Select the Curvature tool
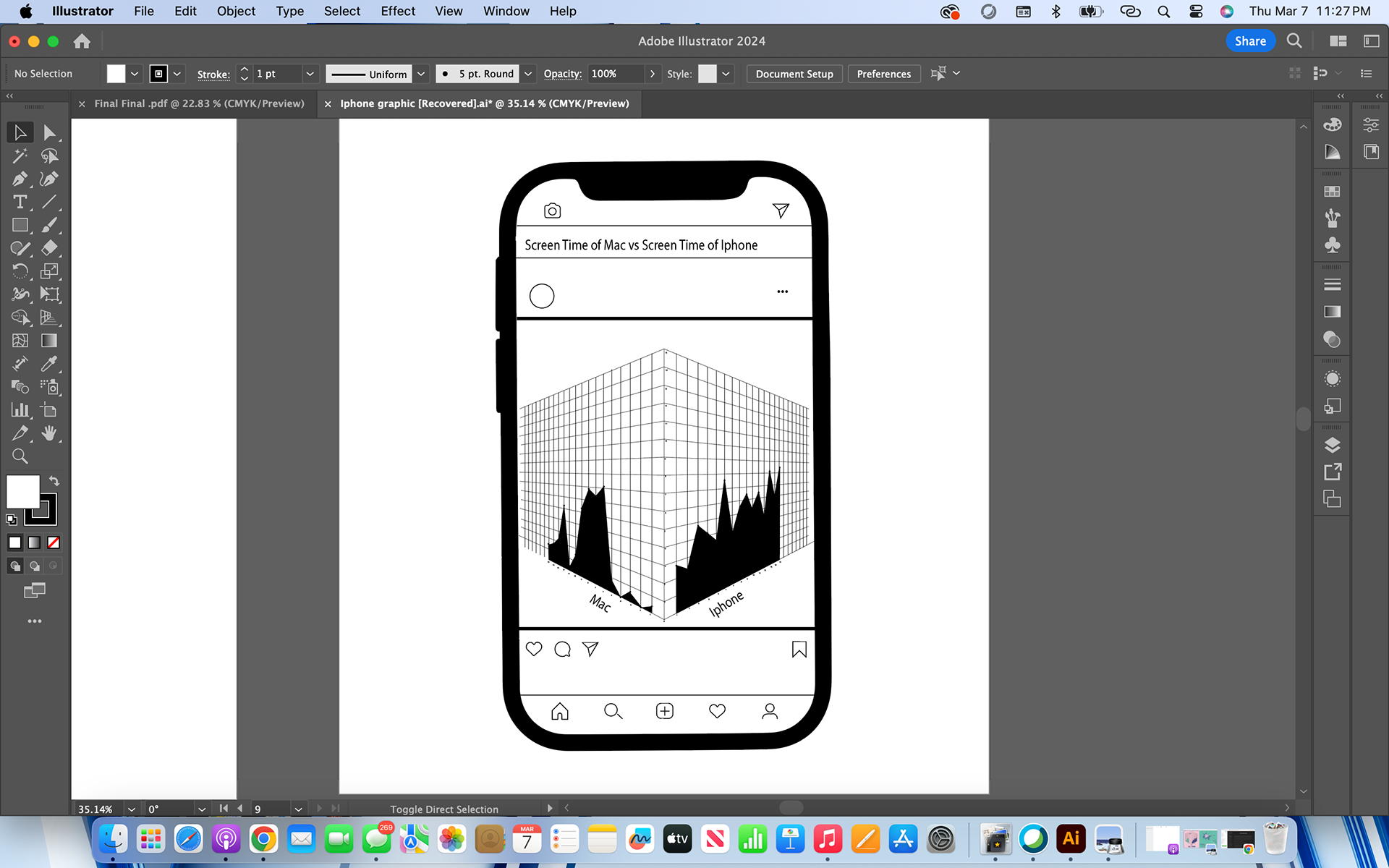This screenshot has width=1389, height=868. pos(49,179)
